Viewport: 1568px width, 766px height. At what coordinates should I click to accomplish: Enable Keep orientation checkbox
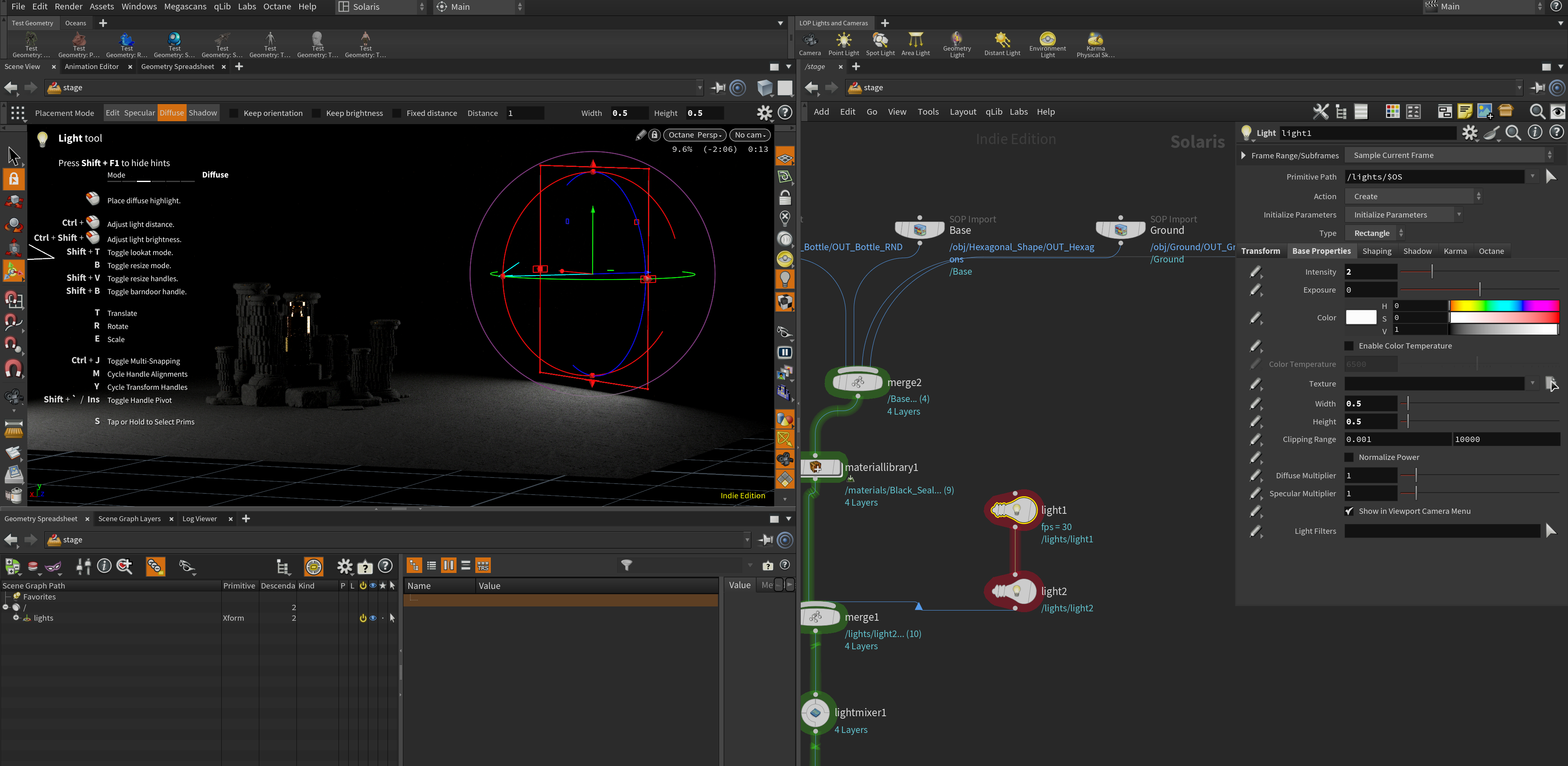pos(234,113)
